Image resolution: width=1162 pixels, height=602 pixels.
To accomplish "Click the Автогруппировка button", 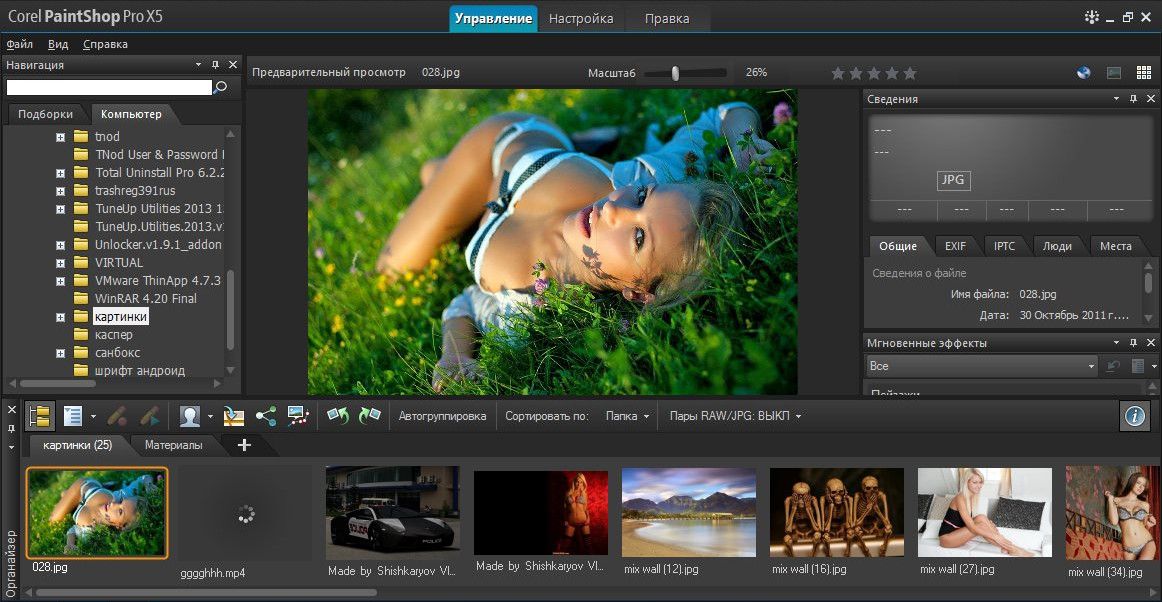I will pos(442,416).
